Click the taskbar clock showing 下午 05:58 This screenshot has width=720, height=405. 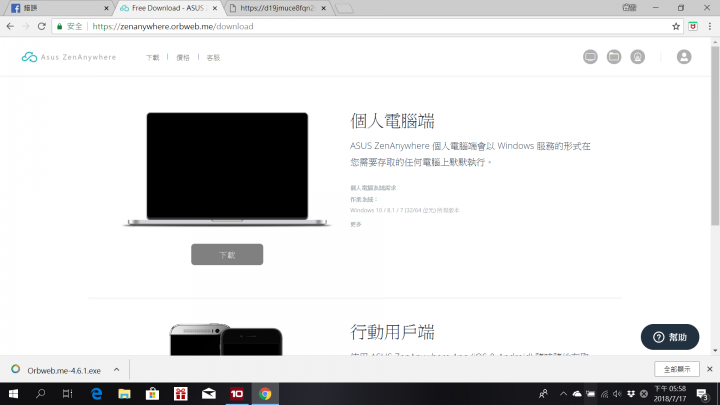tap(670, 394)
